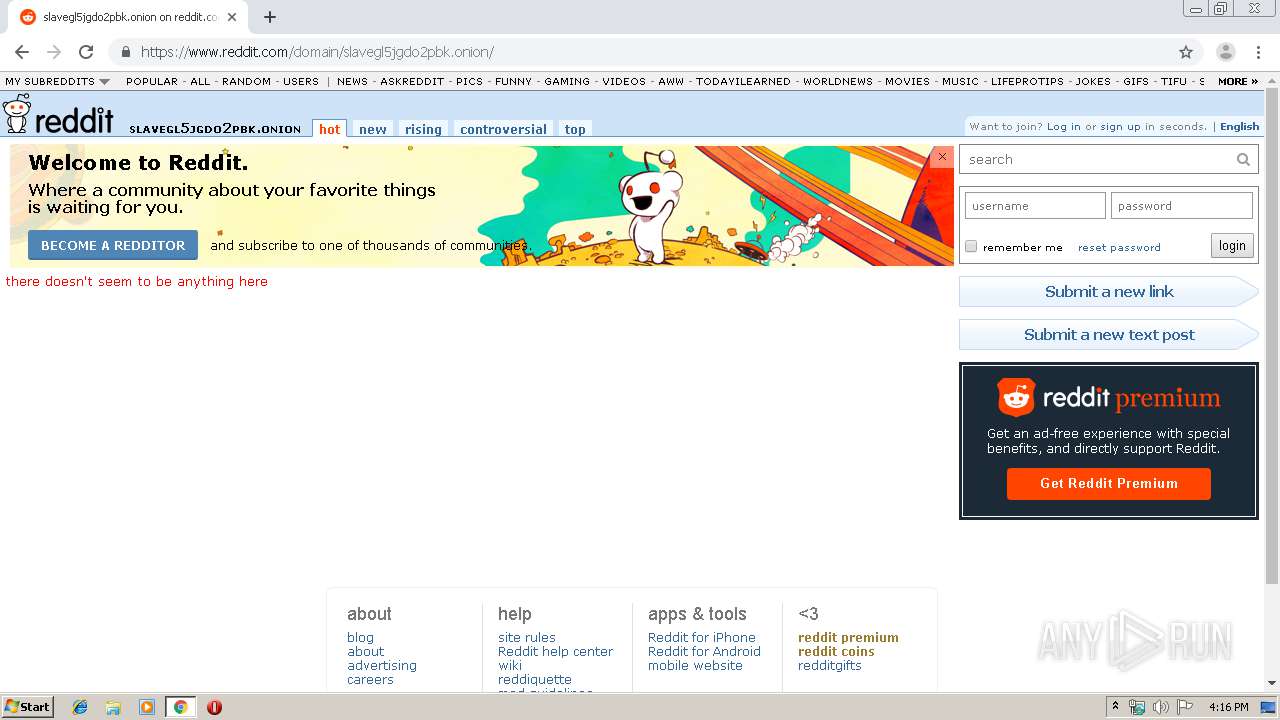Screen dimensions: 1280x720
Task: Click the BECOME A REDDITOR button
Action: [x=113, y=245]
